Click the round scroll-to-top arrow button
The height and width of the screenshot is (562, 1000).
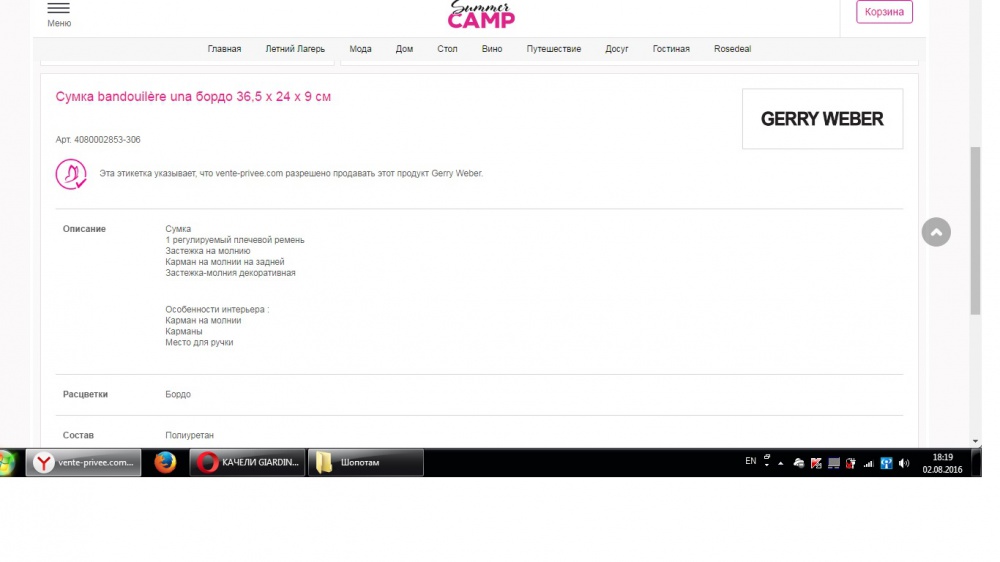pyautogui.click(x=936, y=232)
